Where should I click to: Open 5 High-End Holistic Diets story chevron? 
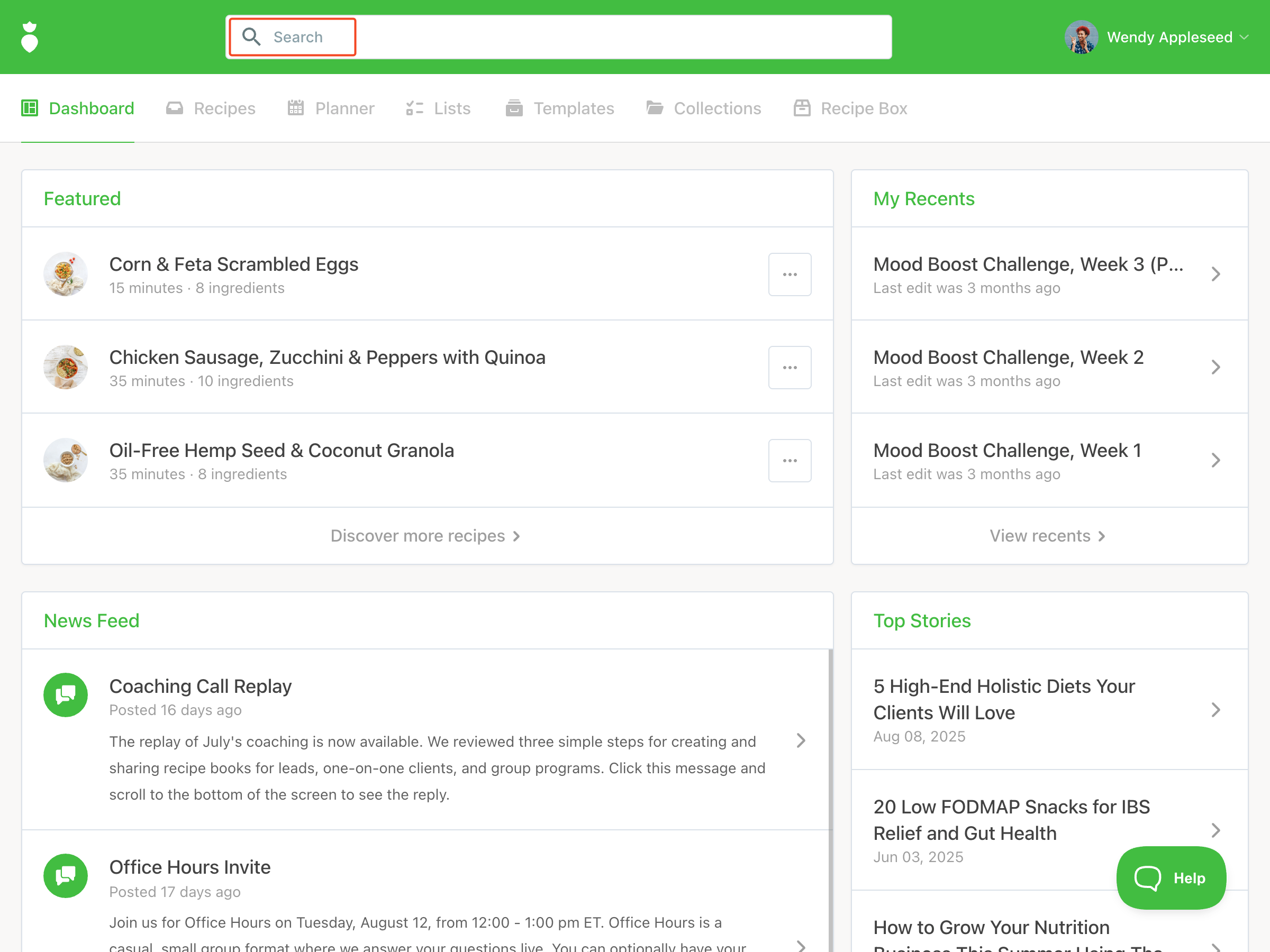1215,710
